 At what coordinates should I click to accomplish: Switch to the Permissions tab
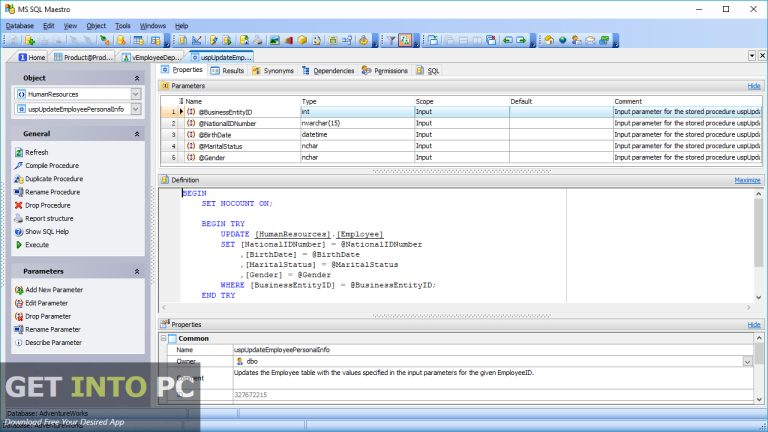tap(390, 71)
